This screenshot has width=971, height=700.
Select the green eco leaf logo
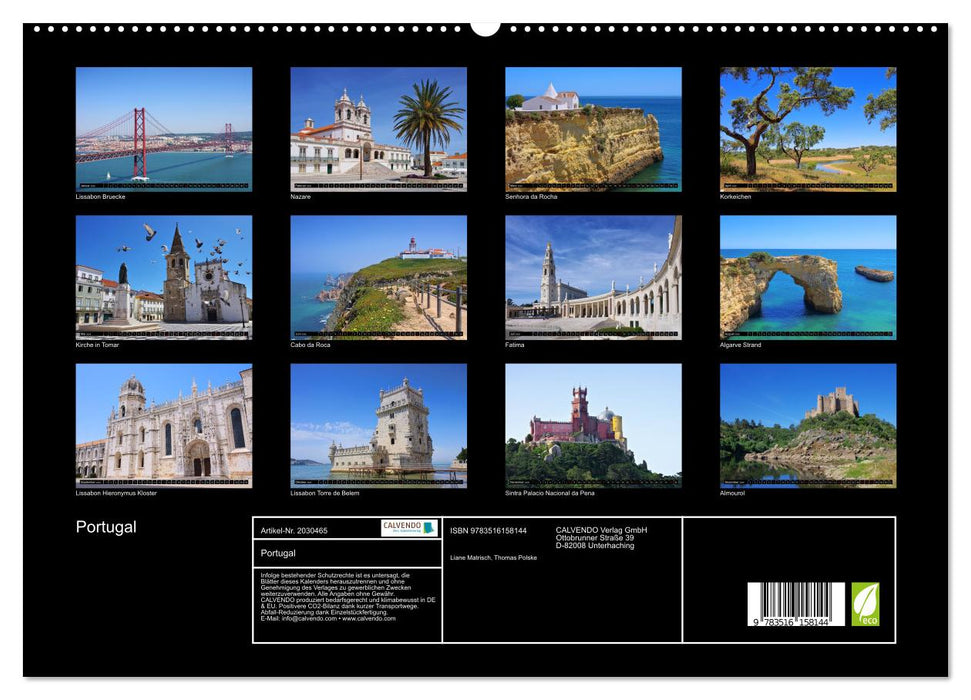point(866,605)
